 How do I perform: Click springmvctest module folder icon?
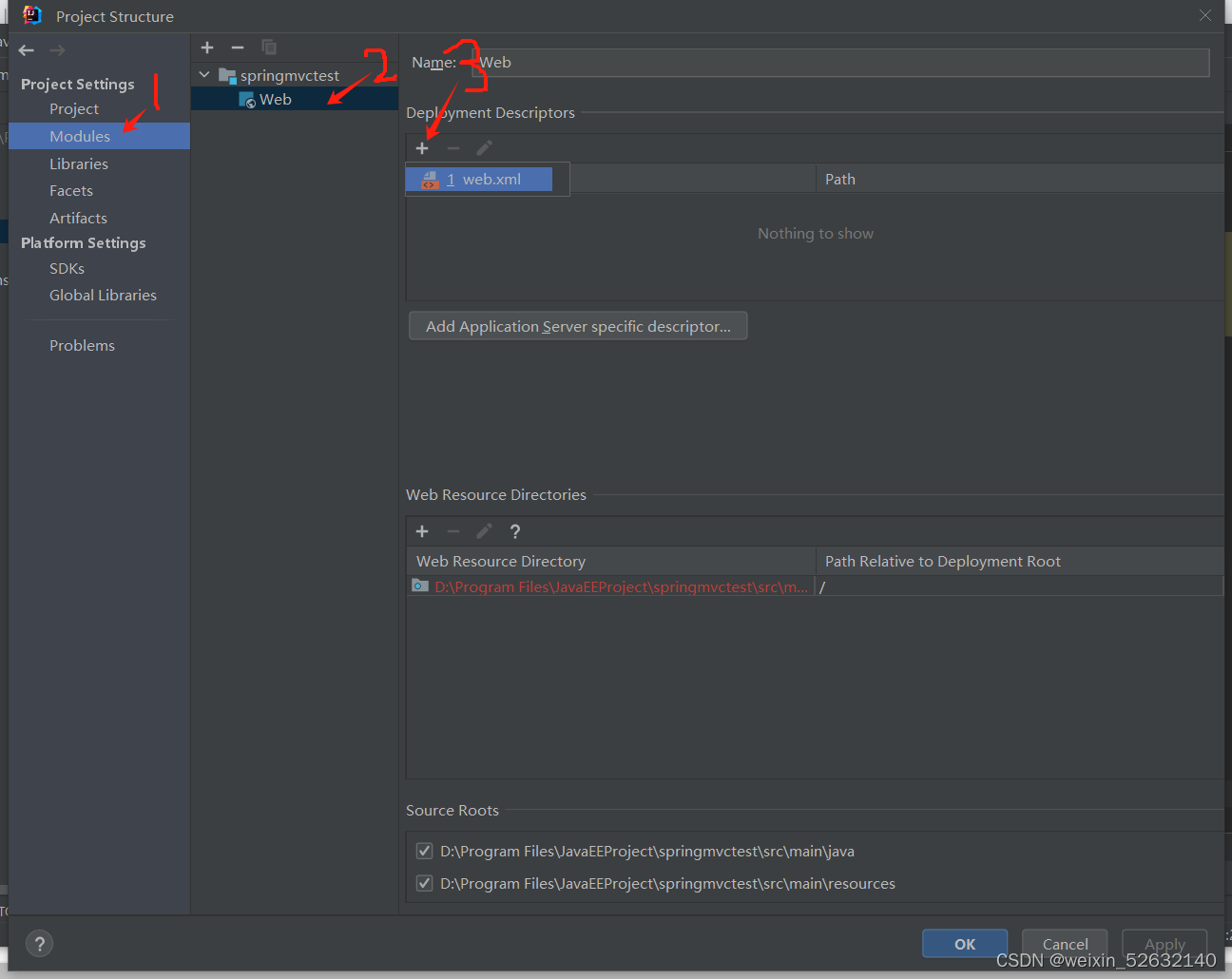tap(227, 75)
